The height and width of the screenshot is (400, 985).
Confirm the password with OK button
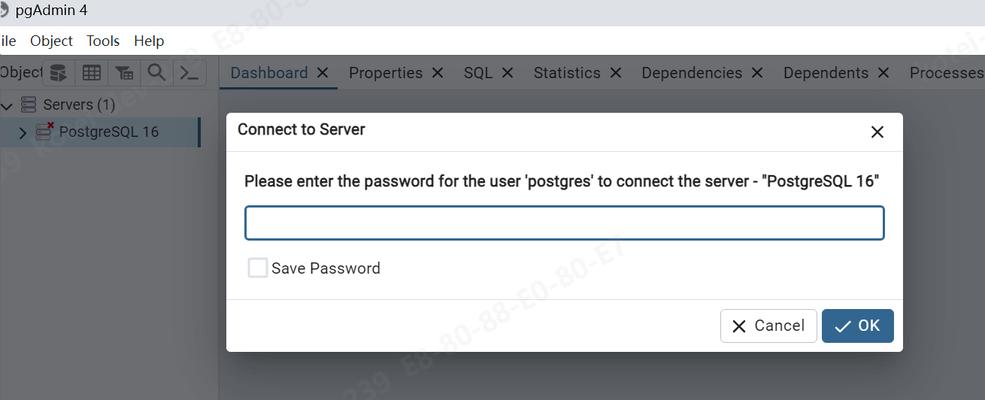(x=857, y=326)
